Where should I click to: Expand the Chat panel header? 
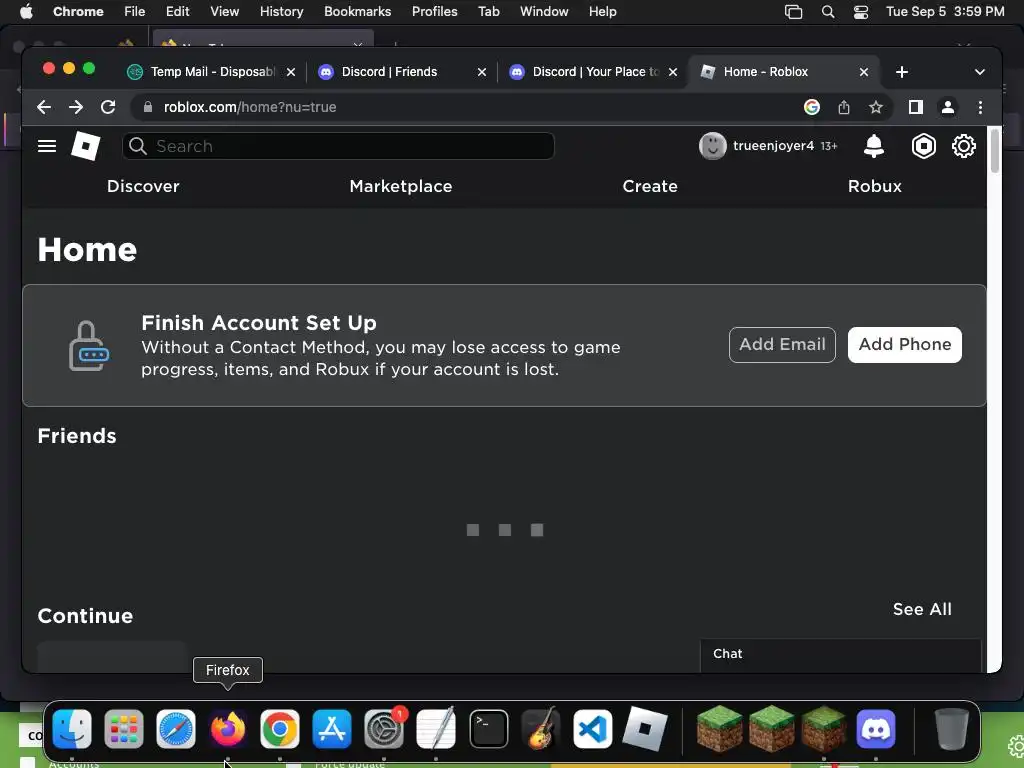[840, 654]
